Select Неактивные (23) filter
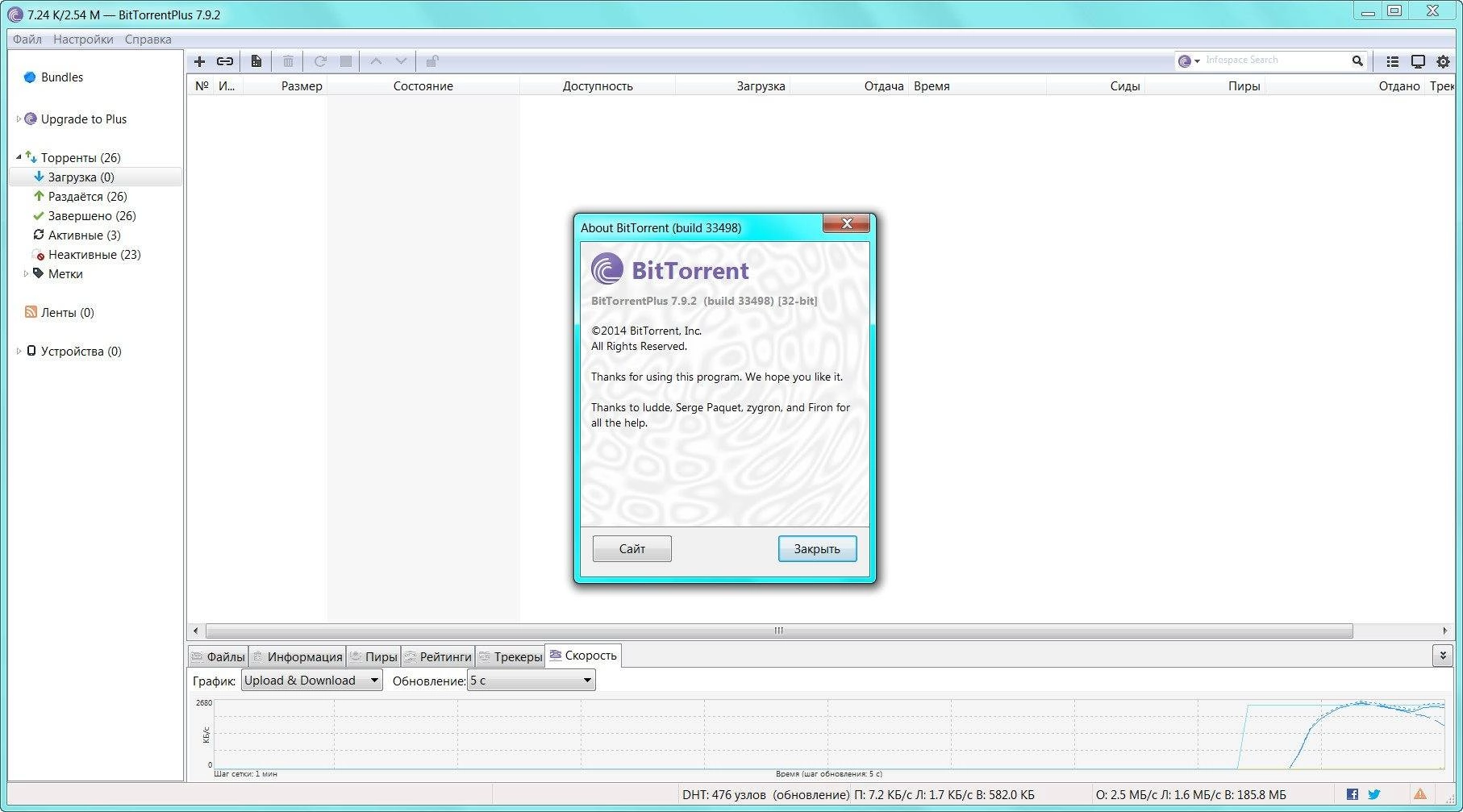Screen dimensions: 1463x812 coord(94,255)
